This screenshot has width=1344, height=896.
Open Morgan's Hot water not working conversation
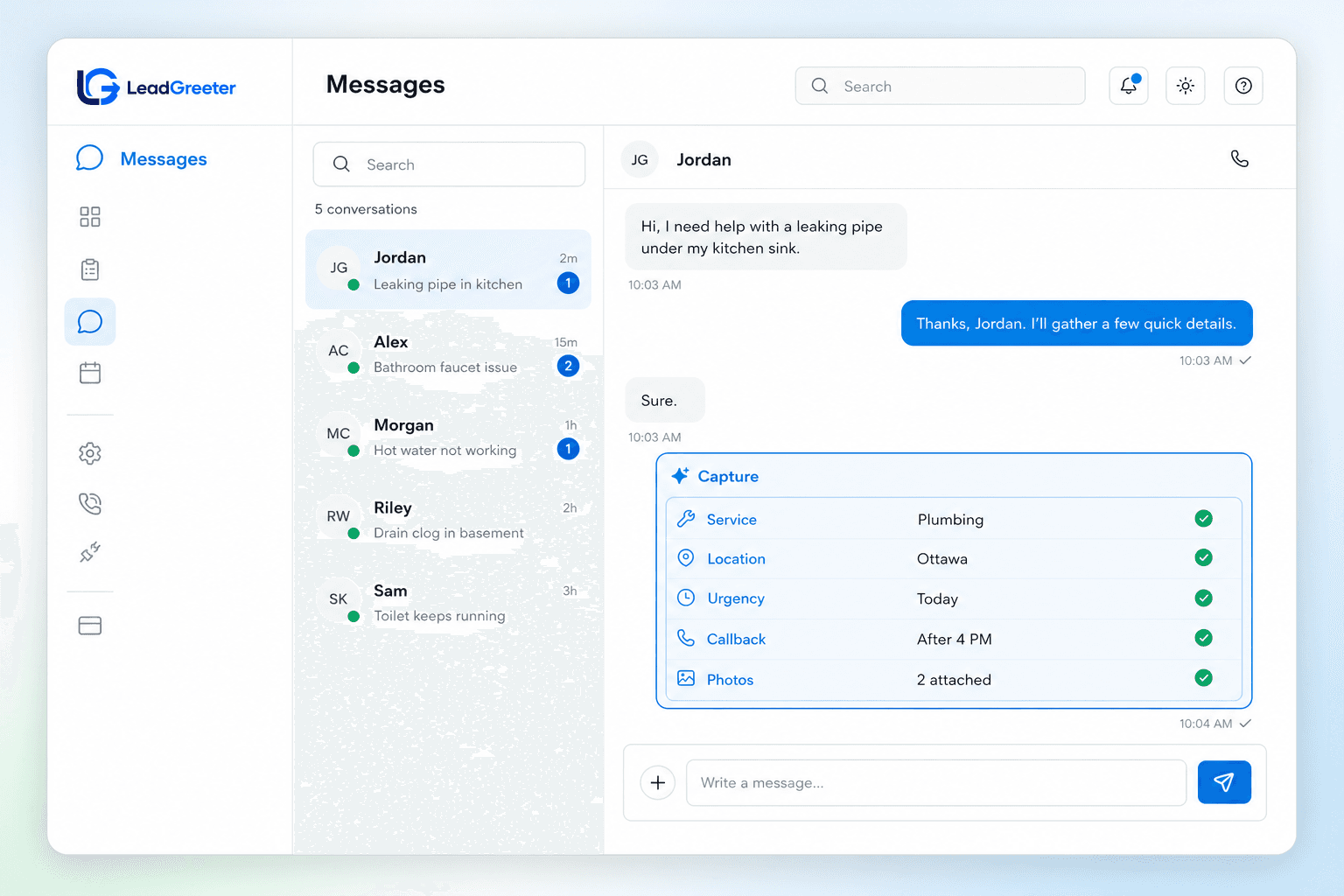coord(448,437)
